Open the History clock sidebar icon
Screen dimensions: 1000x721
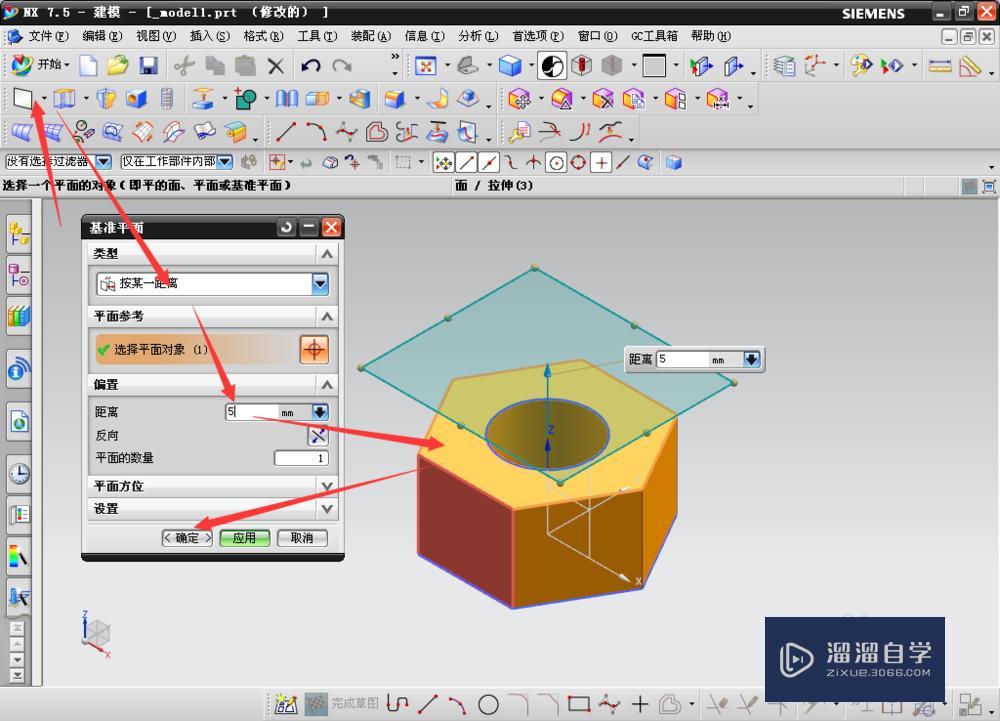tap(19, 473)
